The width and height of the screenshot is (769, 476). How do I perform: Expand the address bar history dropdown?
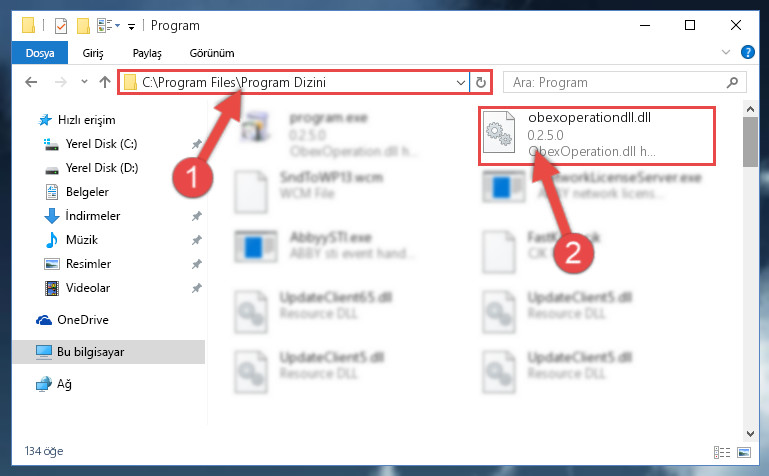[x=461, y=82]
